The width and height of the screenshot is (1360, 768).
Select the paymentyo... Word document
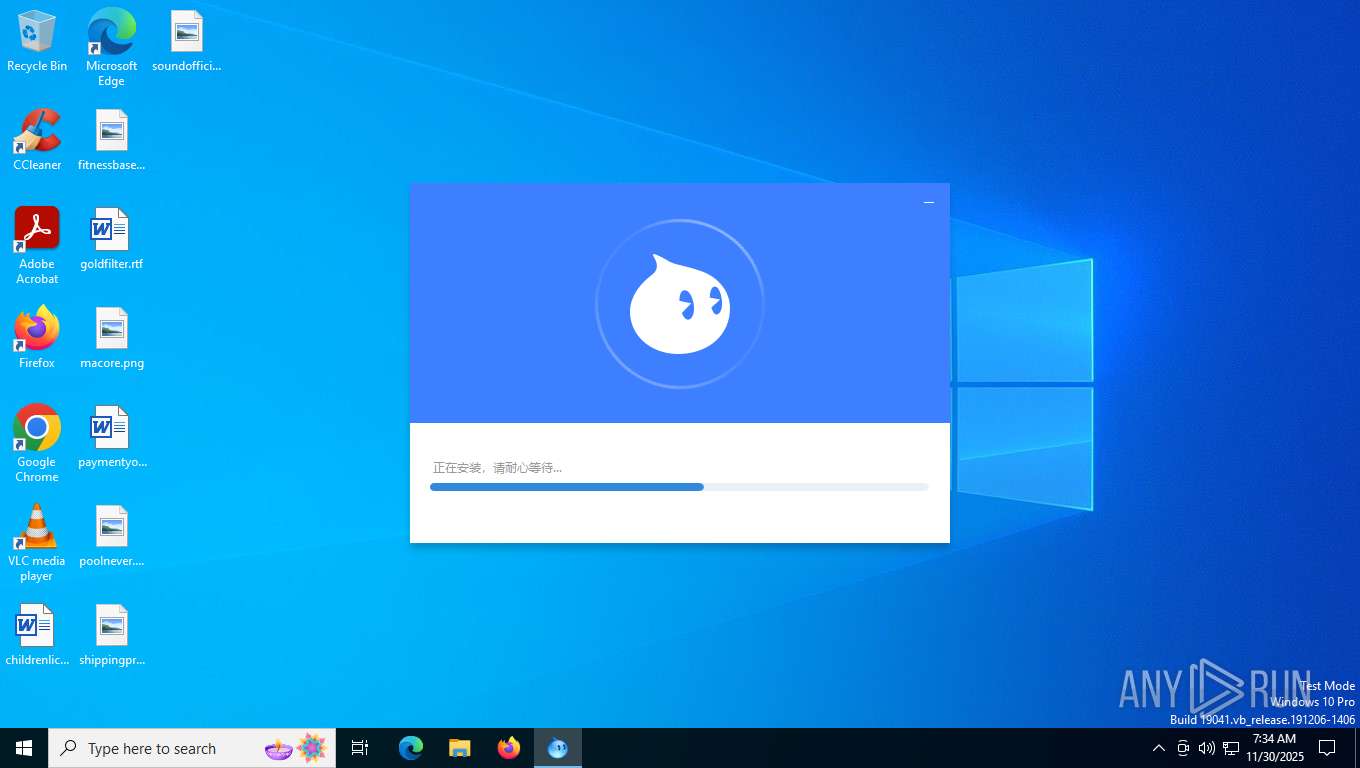click(x=111, y=437)
